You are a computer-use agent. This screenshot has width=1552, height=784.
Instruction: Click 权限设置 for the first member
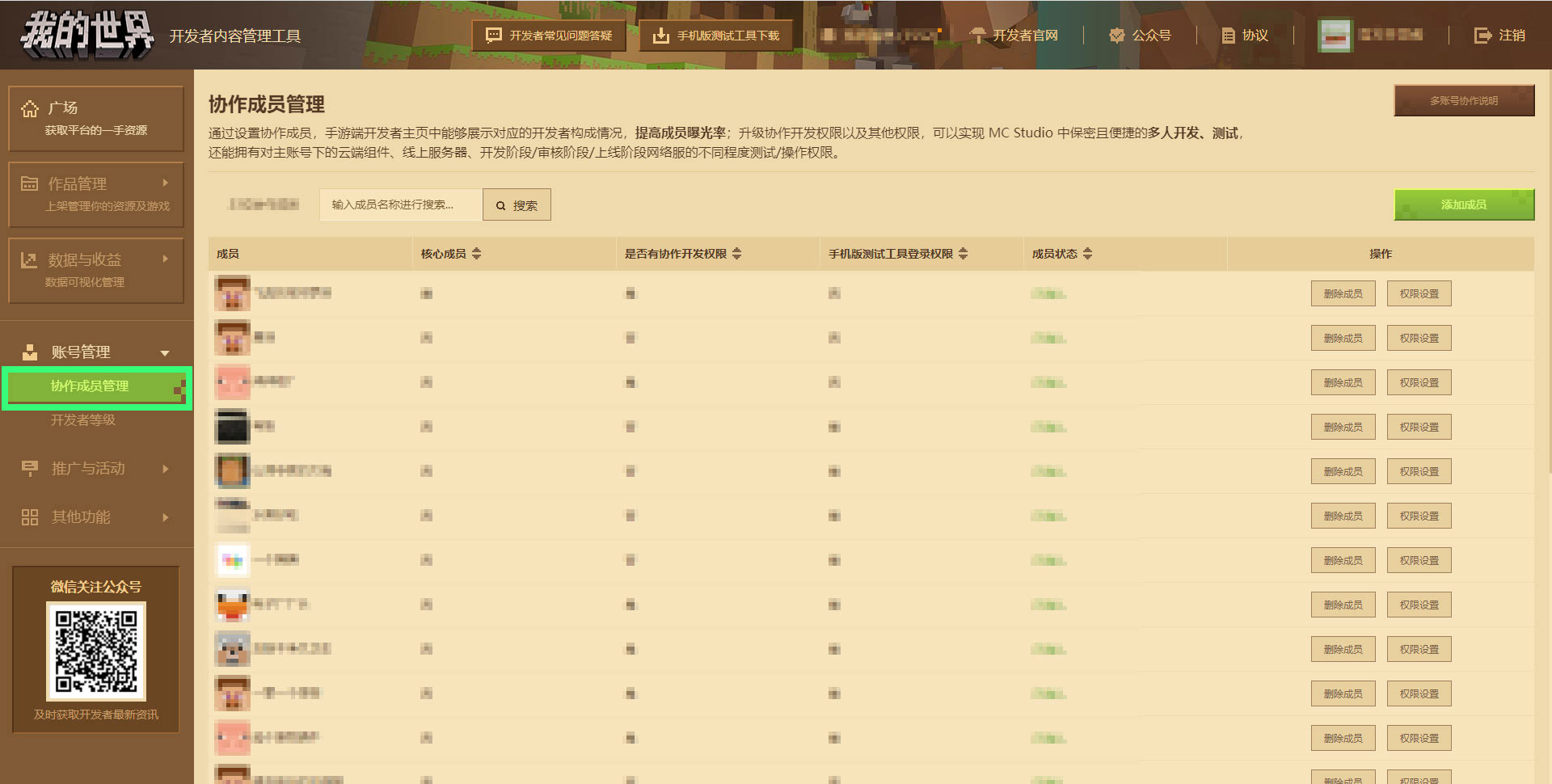(x=1419, y=294)
